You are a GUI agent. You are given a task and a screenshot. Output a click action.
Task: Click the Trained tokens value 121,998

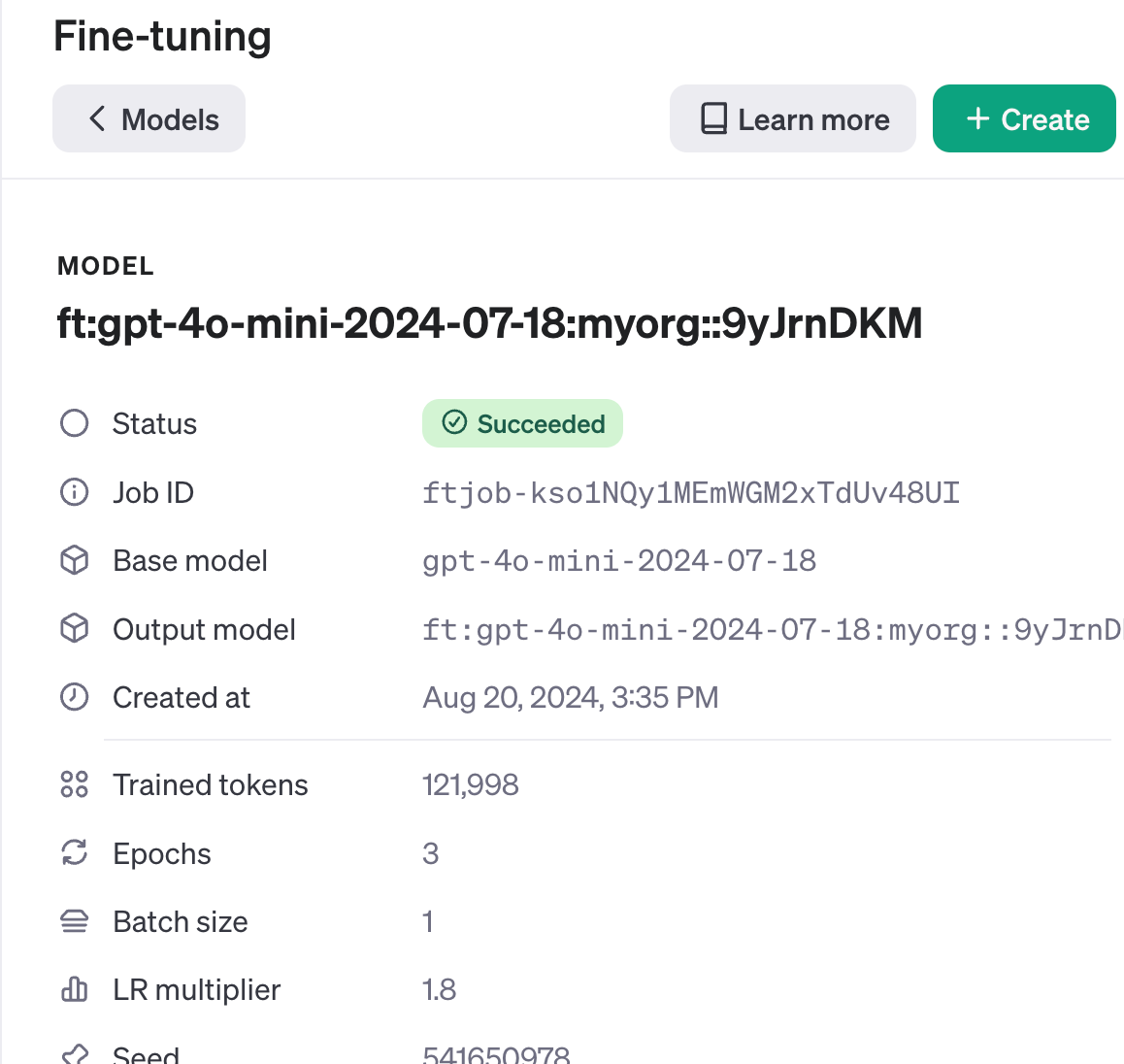(x=471, y=784)
